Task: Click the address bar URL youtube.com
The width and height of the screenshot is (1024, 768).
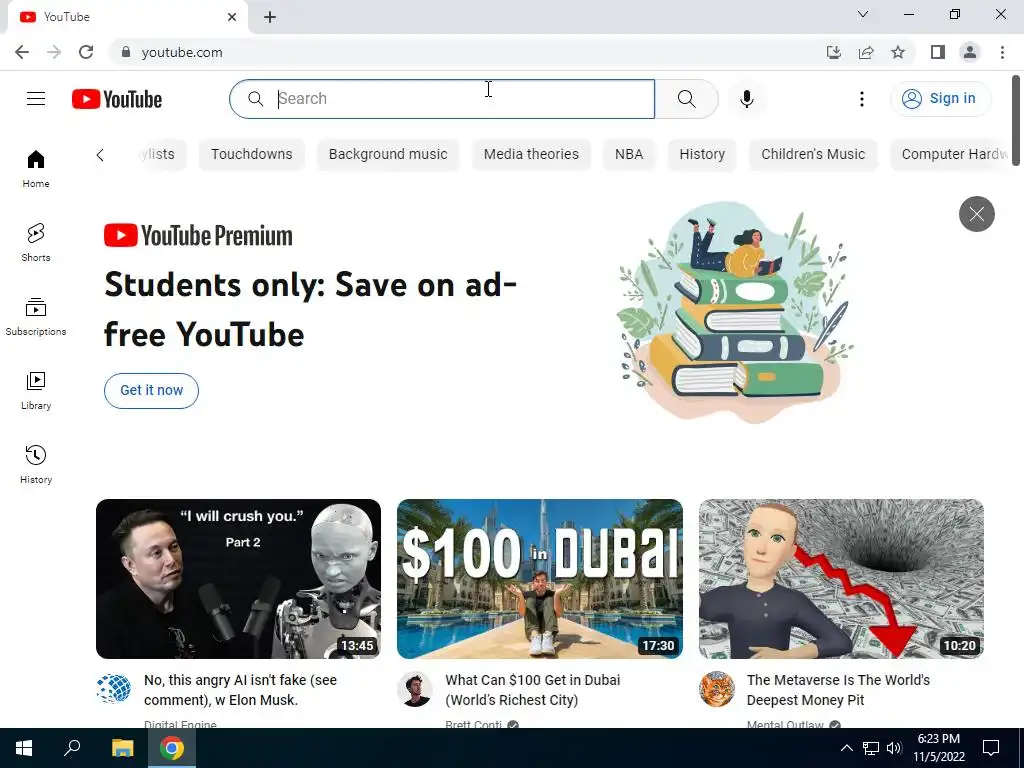Action: point(182,52)
